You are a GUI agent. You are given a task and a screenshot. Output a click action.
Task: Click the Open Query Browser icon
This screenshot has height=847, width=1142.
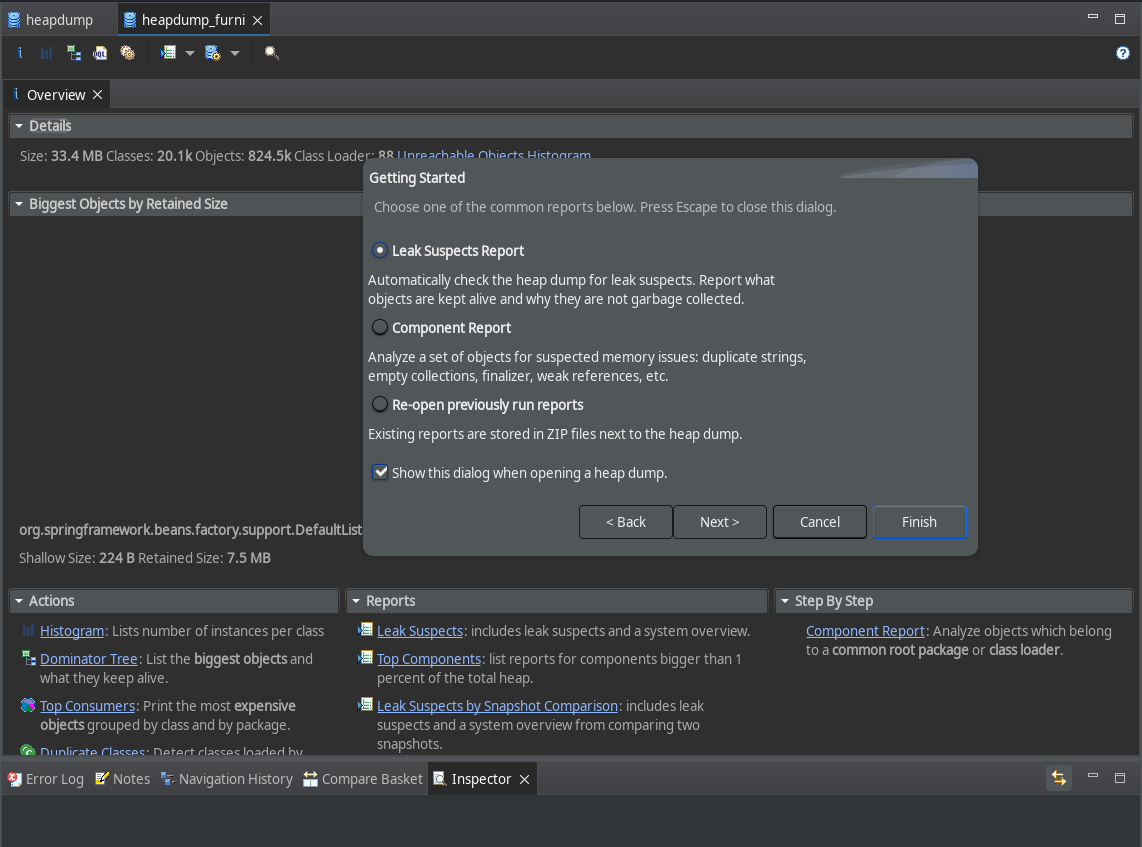coord(213,52)
